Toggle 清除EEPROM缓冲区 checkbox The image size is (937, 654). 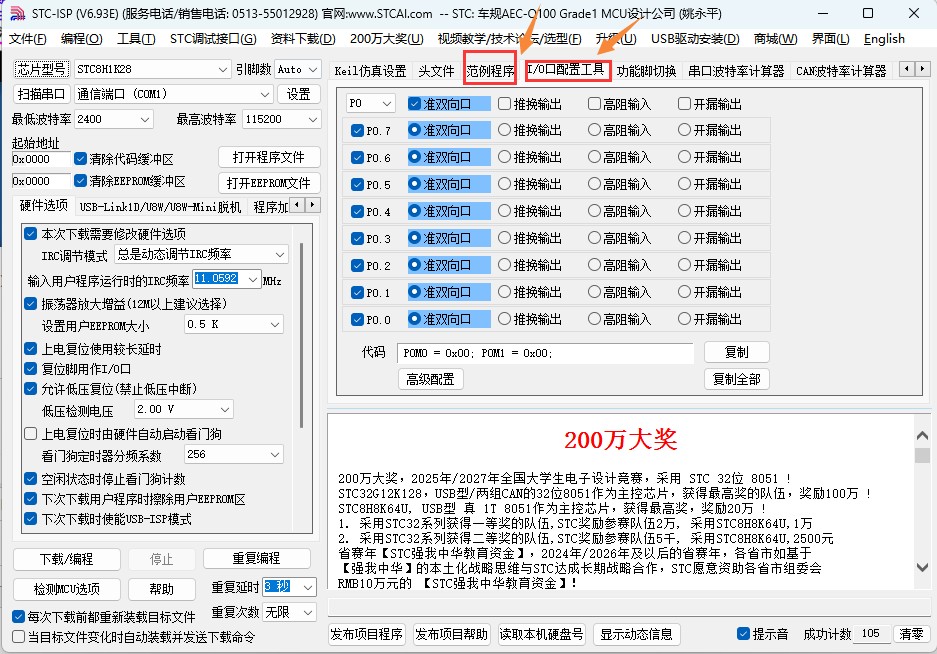(81, 181)
